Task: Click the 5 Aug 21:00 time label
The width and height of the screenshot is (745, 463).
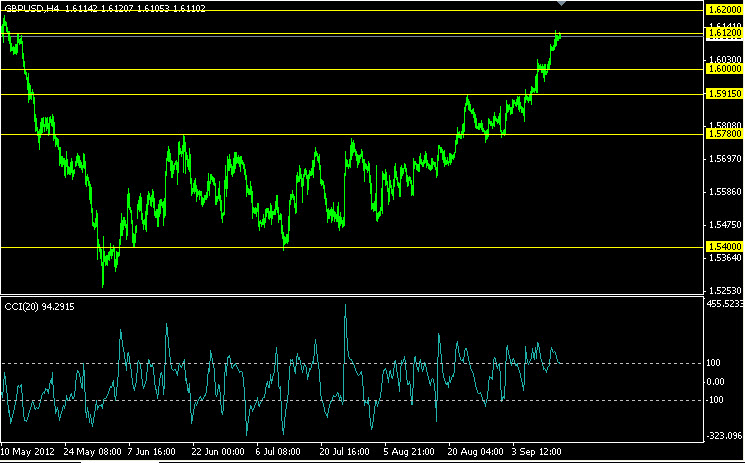Action: [x=409, y=451]
